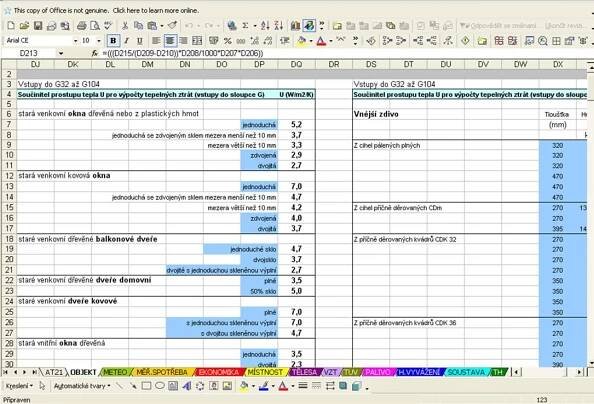Toggle center alignment button
Viewport: 594px width, 404px height.
point(170,41)
